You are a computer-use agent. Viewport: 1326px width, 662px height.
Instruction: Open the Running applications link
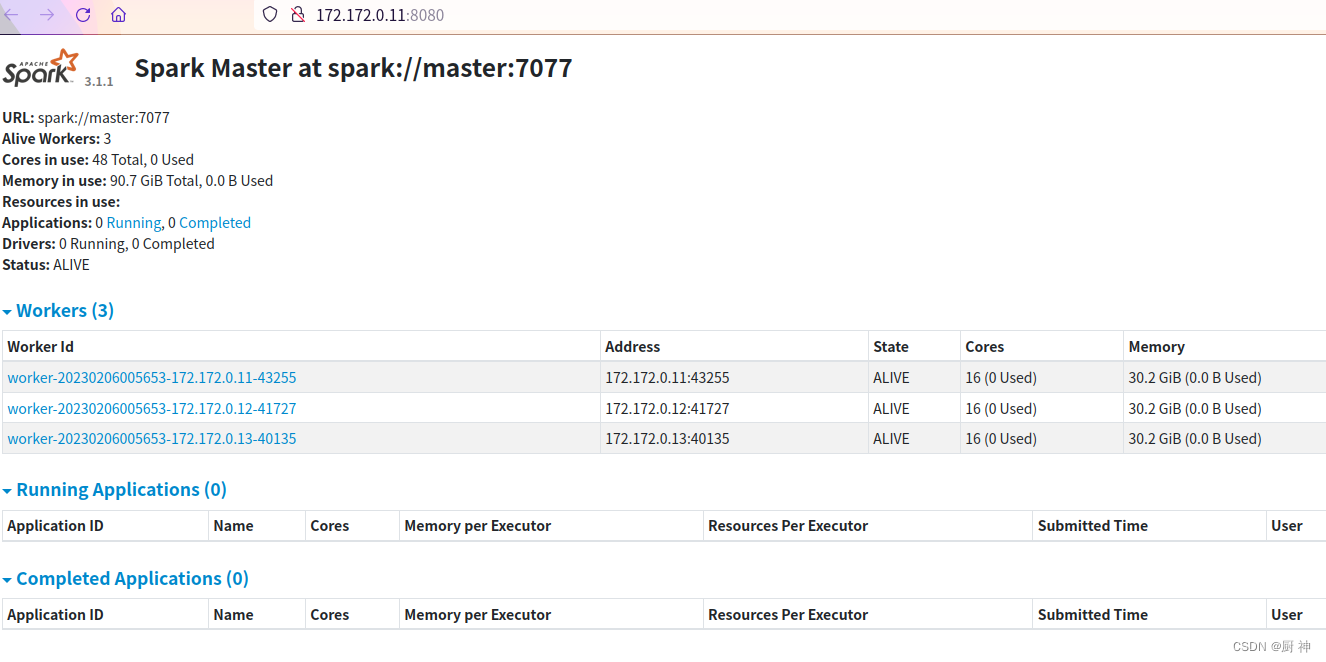pos(133,222)
